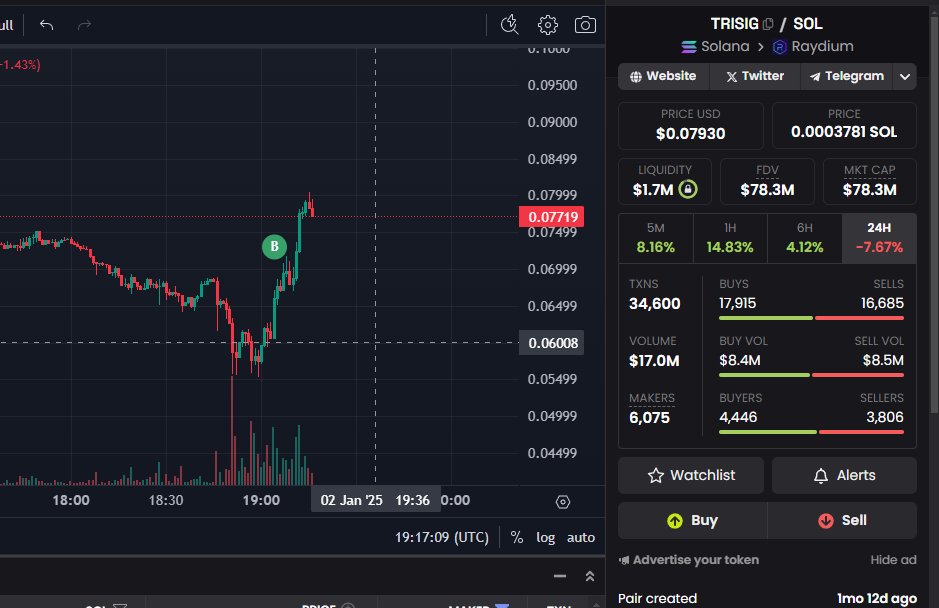
Task: Click the green B trade marker
Action: (x=274, y=246)
